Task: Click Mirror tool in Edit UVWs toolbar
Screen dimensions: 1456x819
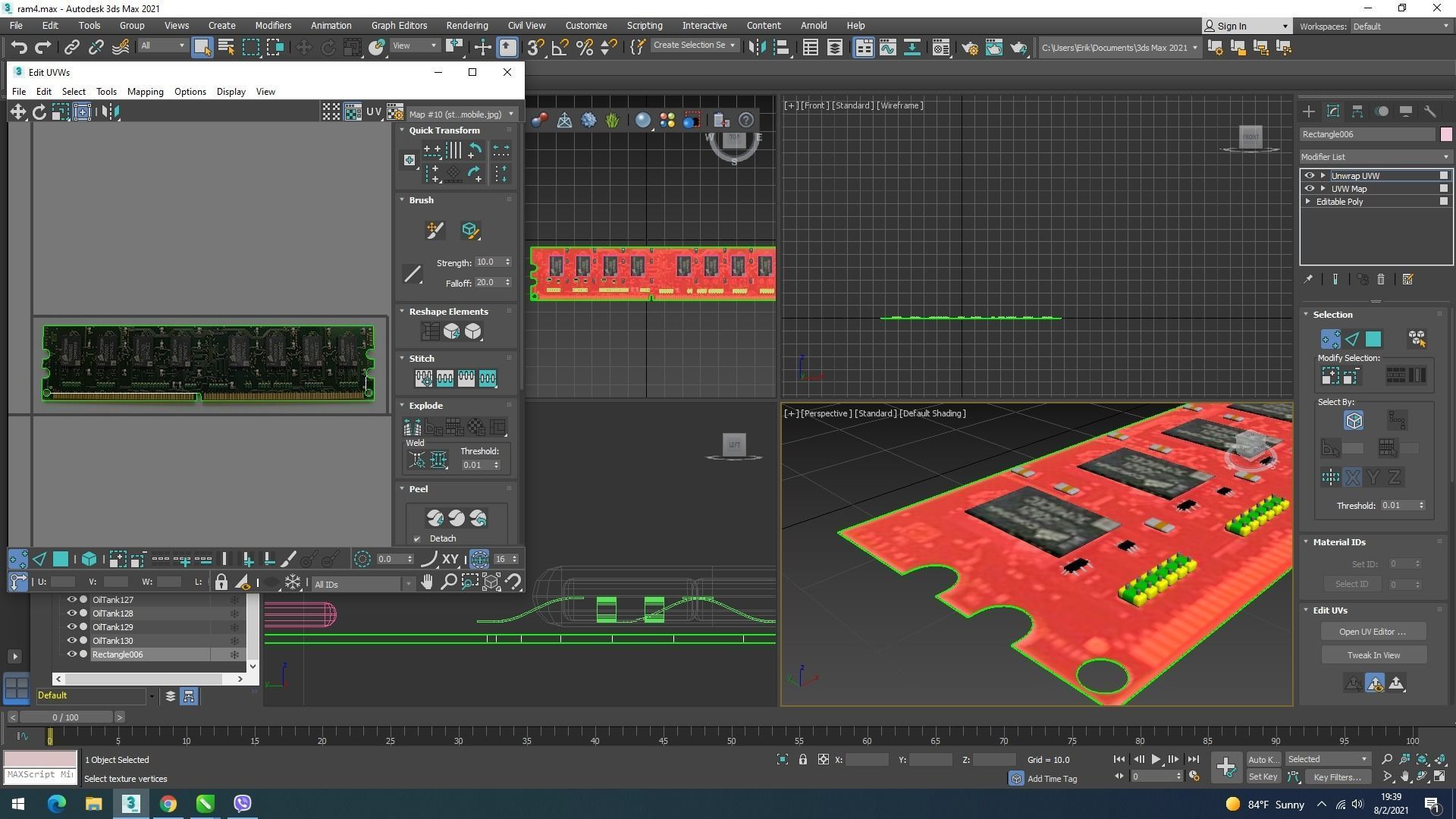Action: tap(110, 112)
